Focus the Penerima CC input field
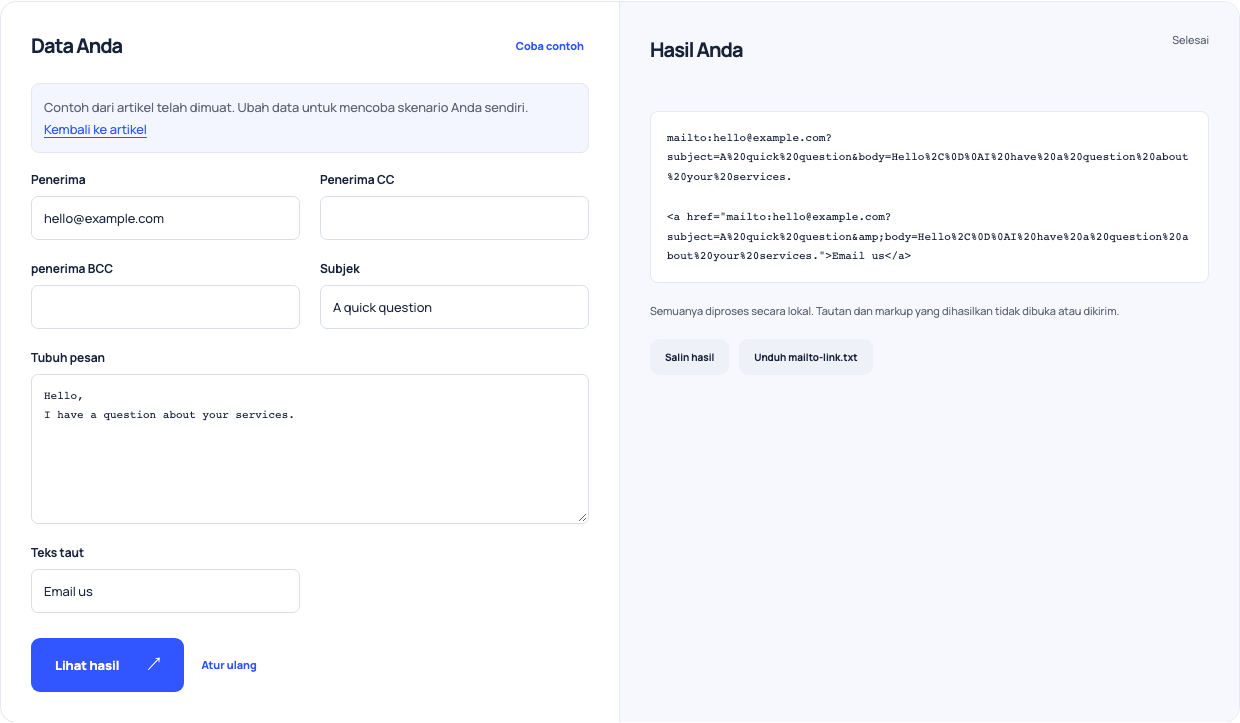Screen dimensions: 1240x723 454,218
